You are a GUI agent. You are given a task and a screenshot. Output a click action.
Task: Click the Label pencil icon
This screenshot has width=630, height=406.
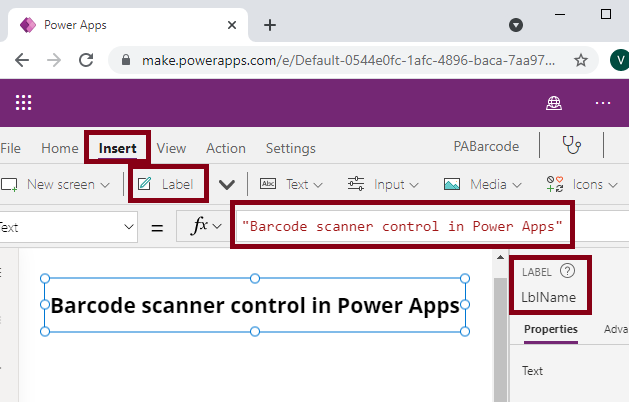click(x=144, y=184)
